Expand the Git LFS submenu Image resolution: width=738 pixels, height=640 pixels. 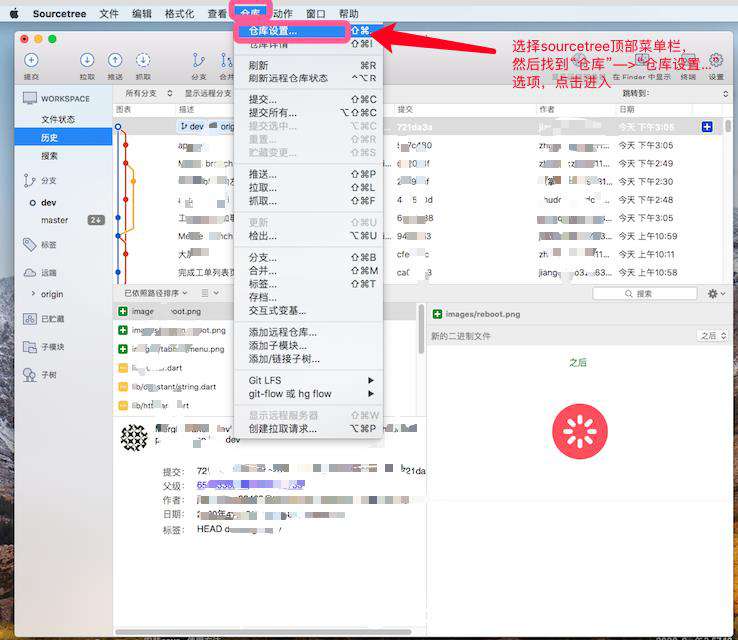[x=308, y=380]
